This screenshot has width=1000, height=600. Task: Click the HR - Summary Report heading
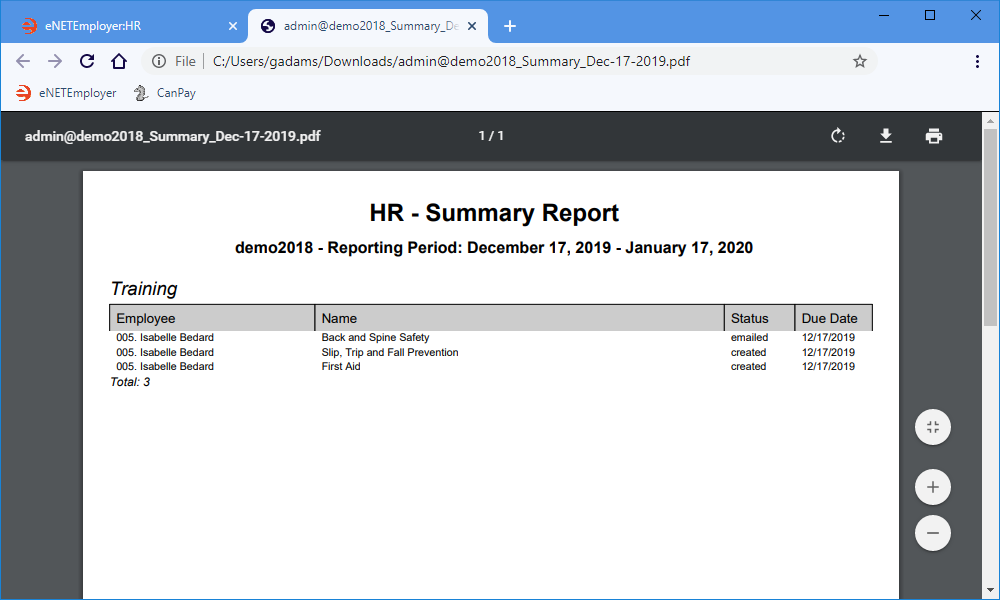(494, 213)
